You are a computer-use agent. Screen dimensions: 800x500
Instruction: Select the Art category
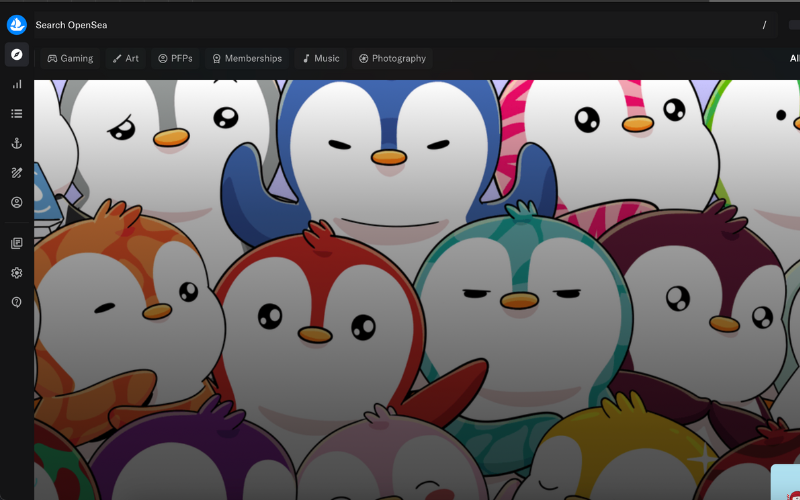coord(126,58)
